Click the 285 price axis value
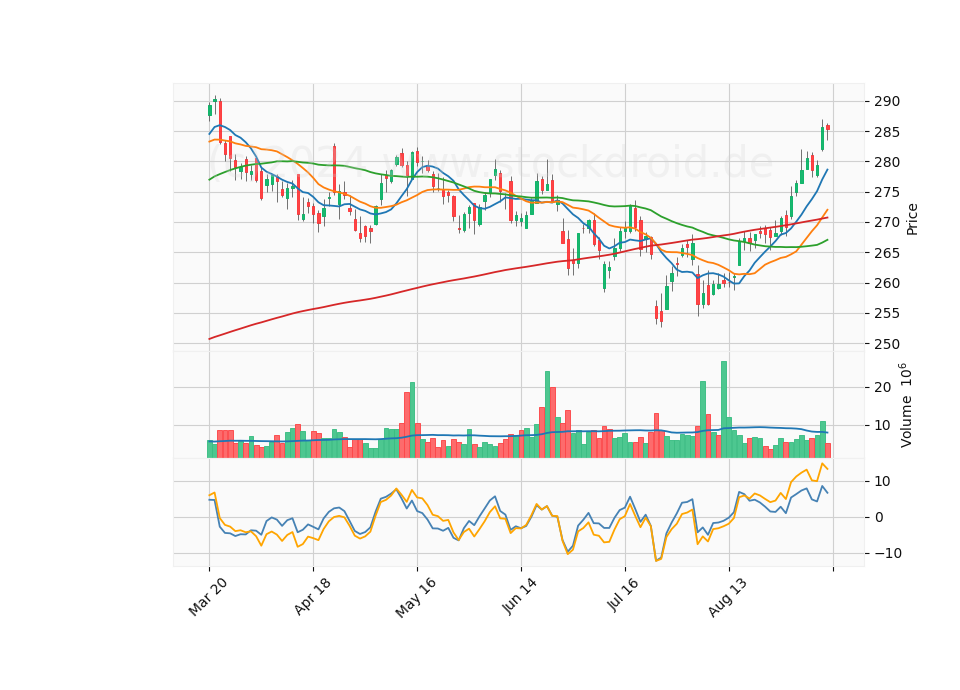The width and height of the screenshot is (960, 690). click(887, 132)
